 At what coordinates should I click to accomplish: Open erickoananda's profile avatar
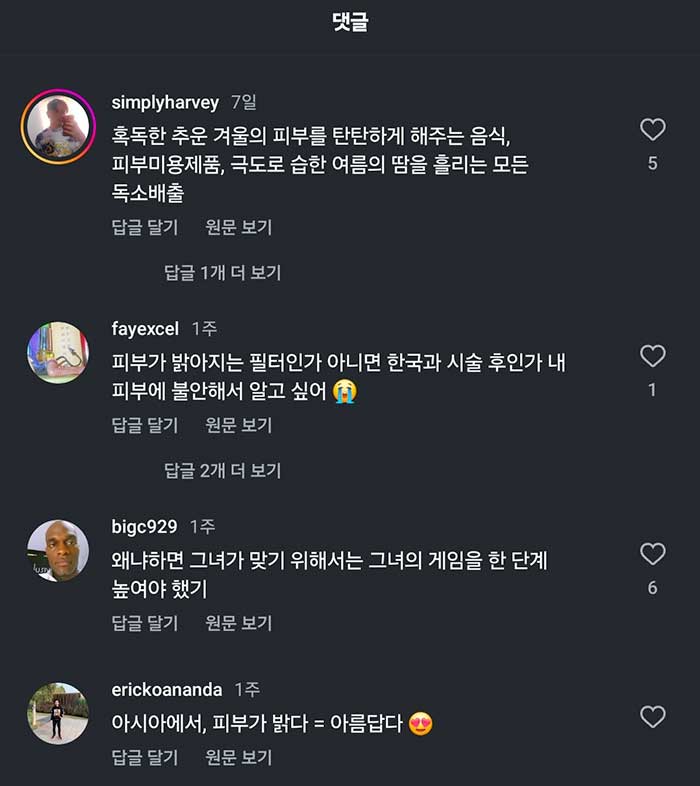click(58, 713)
